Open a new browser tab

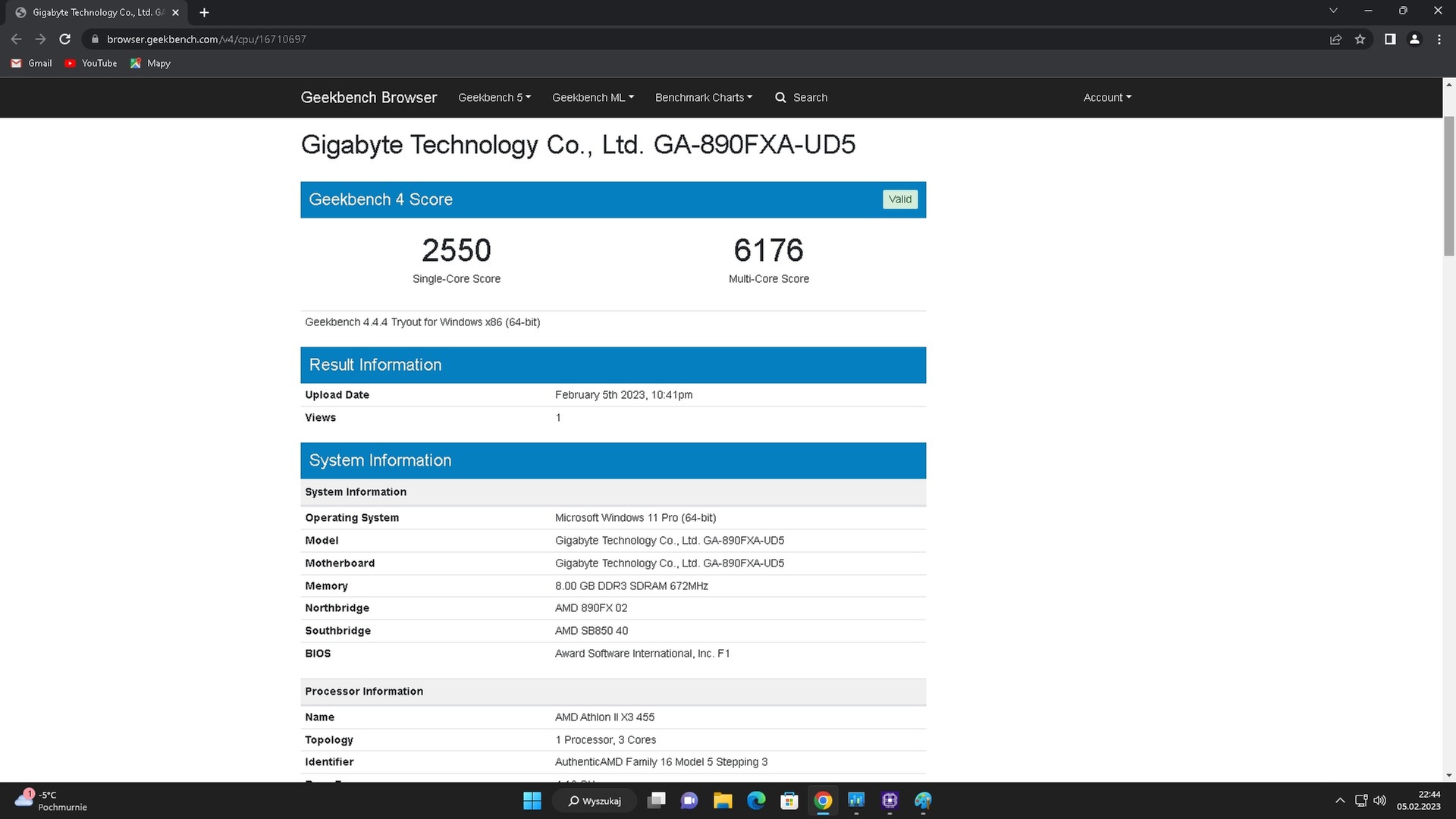pos(204,12)
